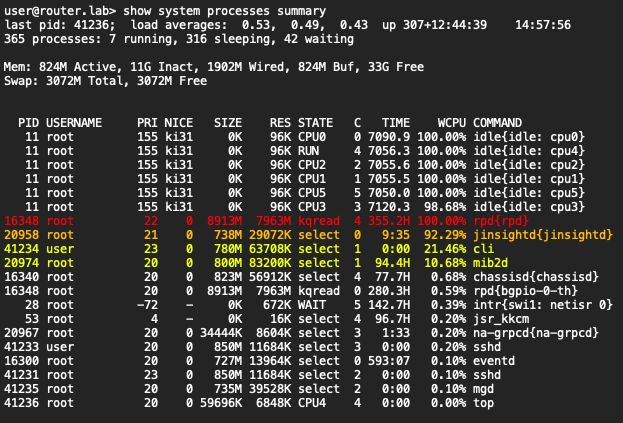This screenshot has height=423, width=623.
Task: Click the WCPU column header
Action: tap(452, 123)
